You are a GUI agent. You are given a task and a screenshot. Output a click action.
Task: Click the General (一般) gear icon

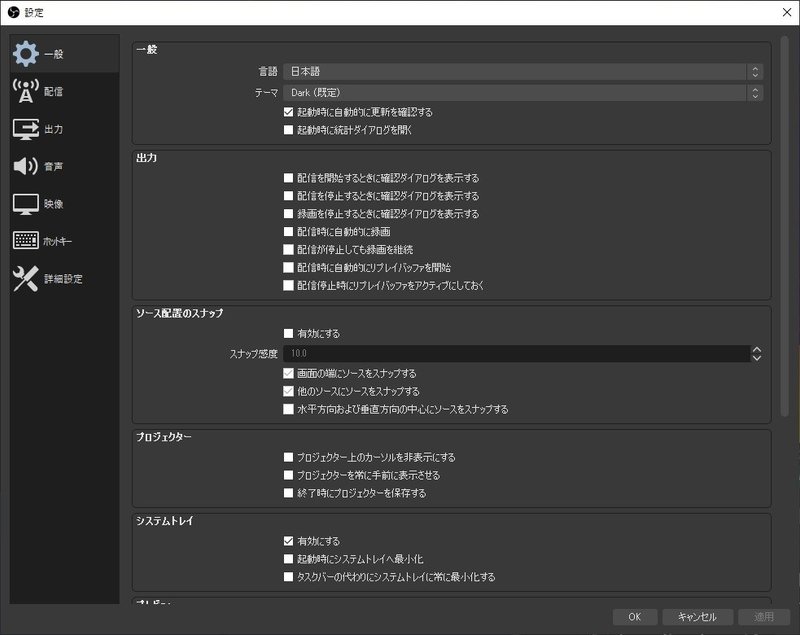point(26,54)
